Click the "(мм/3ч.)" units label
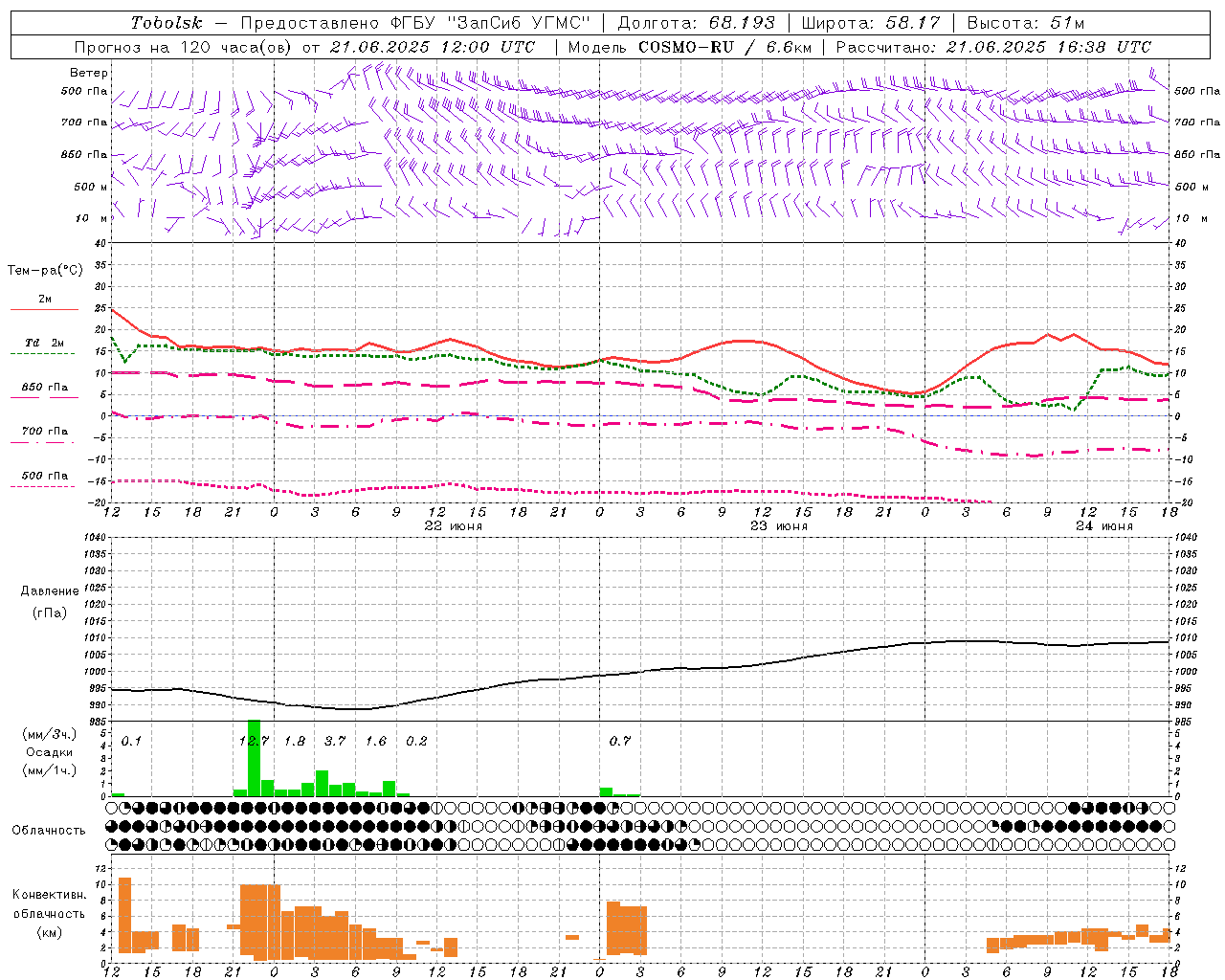Viewport: 1225px width, 980px height. tap(49, 734)
